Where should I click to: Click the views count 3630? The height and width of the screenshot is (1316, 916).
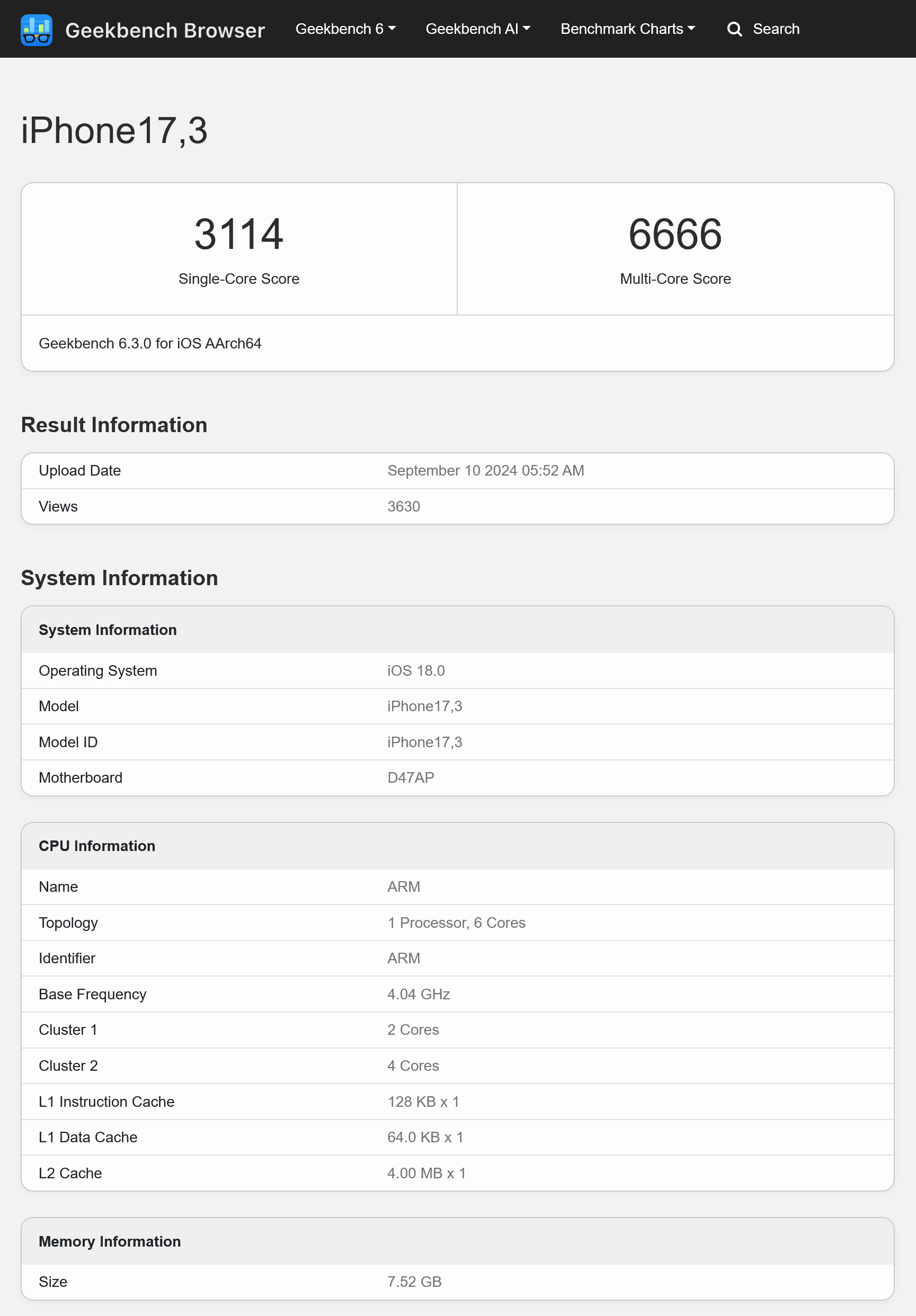pos(403,507)
